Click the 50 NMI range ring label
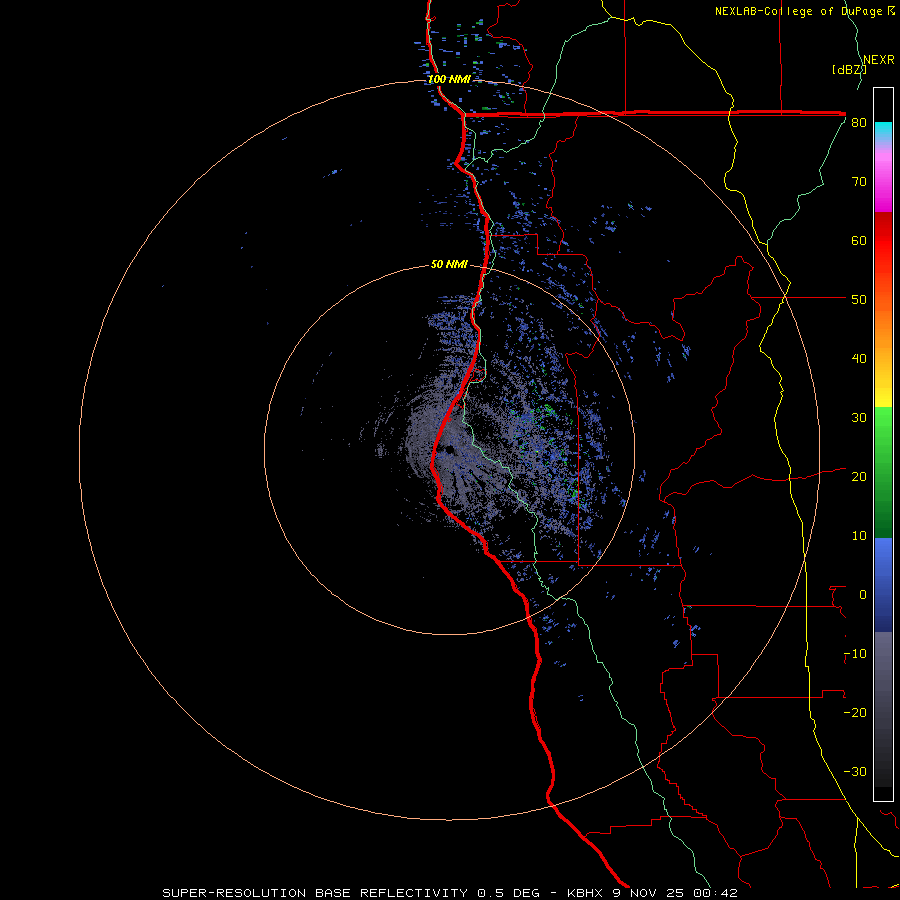 pyautogui.click(x=449, y=265)
